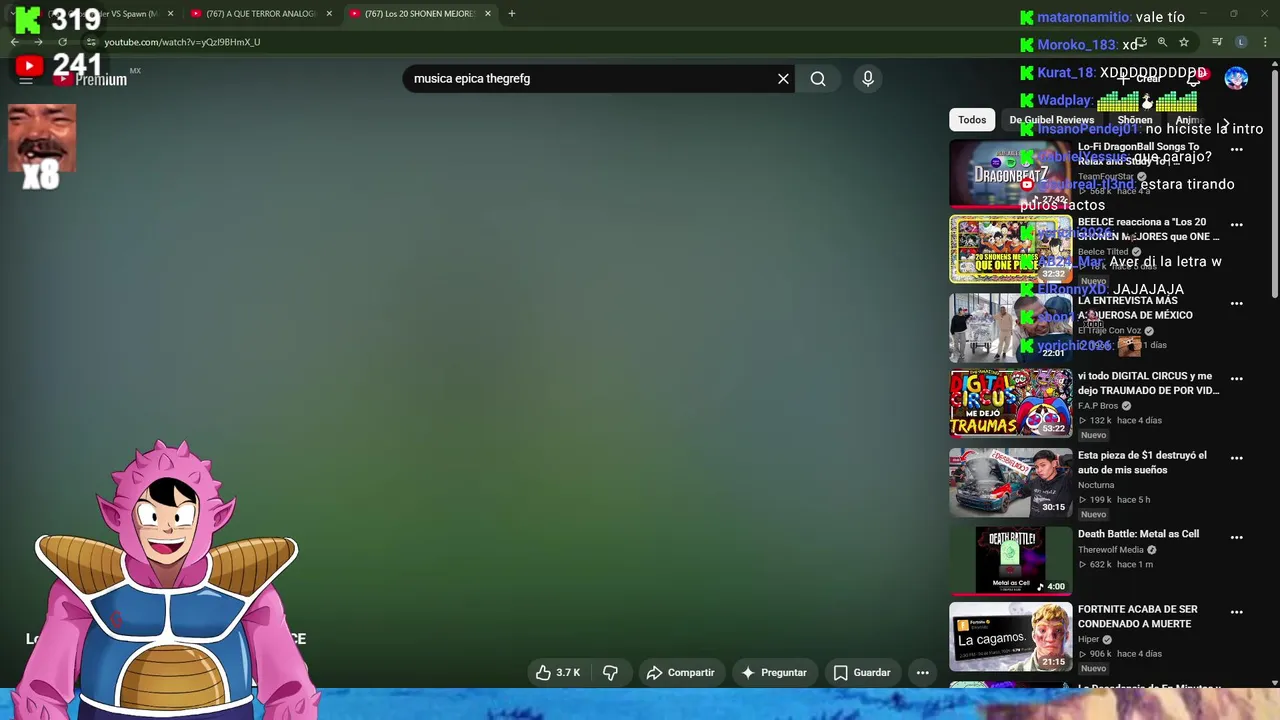
Task: Run search with the magnifier button
Action: tap(818, 79)
